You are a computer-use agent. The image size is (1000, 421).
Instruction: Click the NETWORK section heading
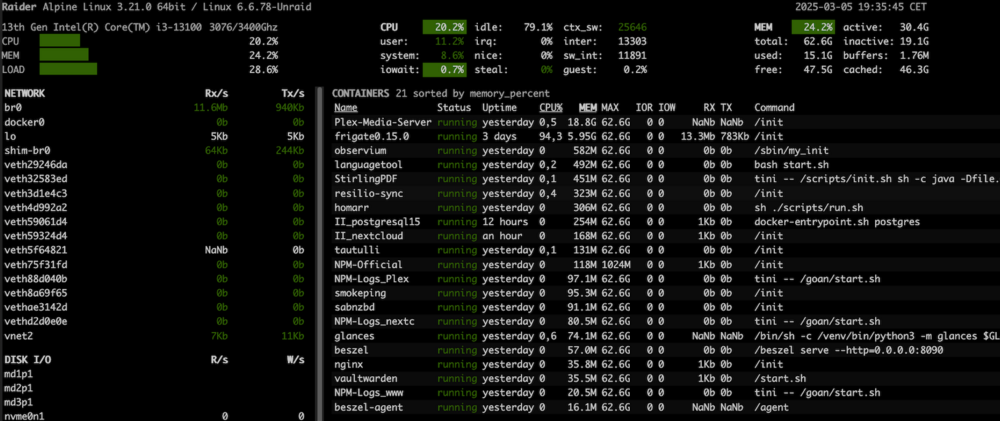[24, 93]
